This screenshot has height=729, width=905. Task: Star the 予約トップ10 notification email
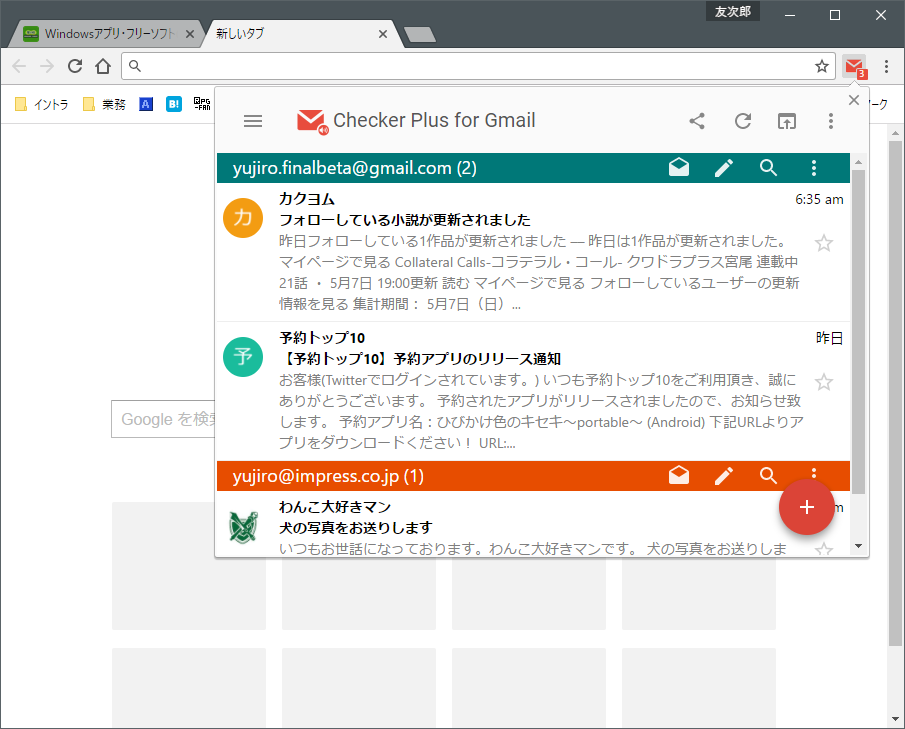(x=823, y=382)
